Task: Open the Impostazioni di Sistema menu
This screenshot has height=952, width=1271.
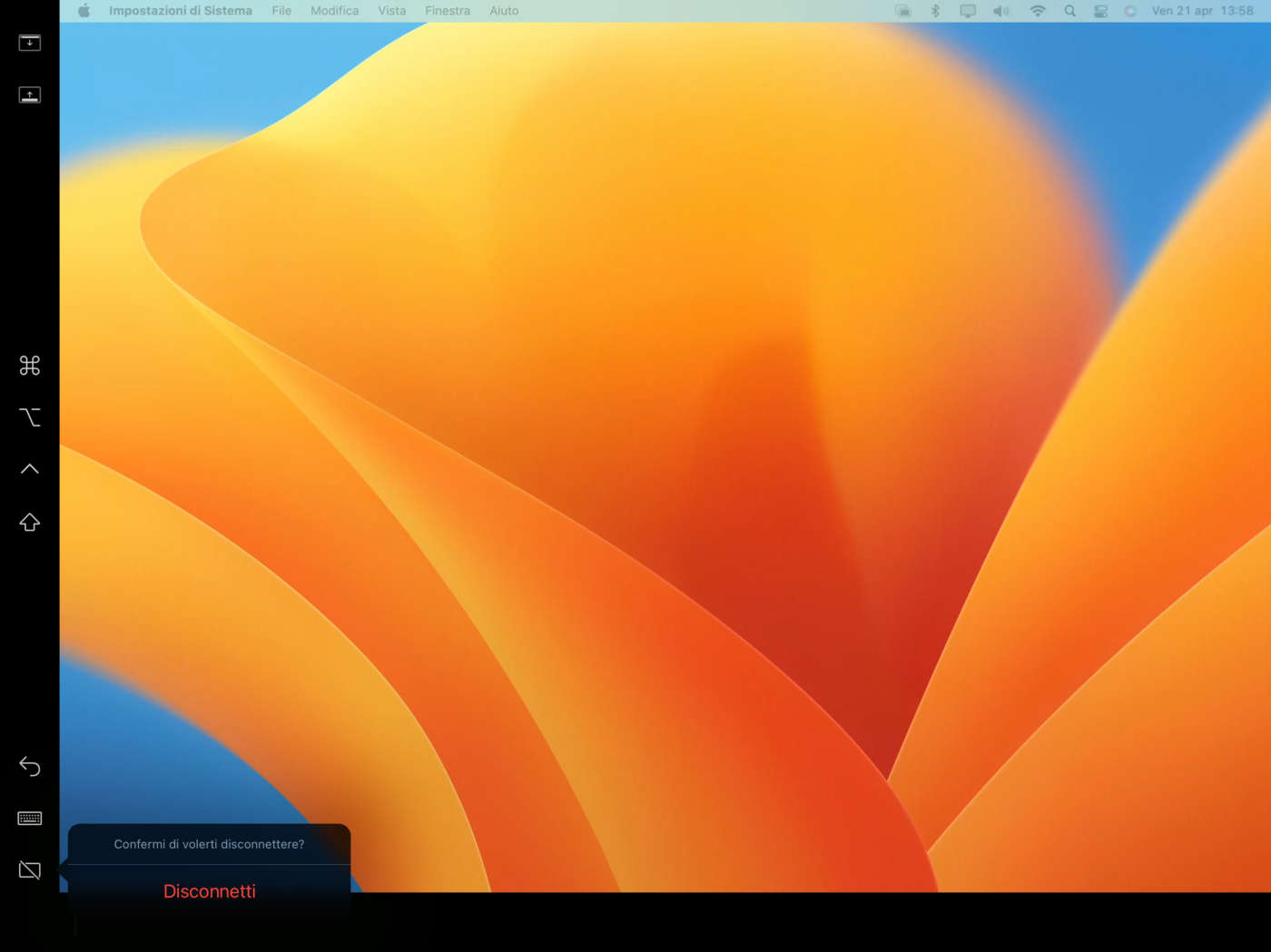Action: (181, 11)
